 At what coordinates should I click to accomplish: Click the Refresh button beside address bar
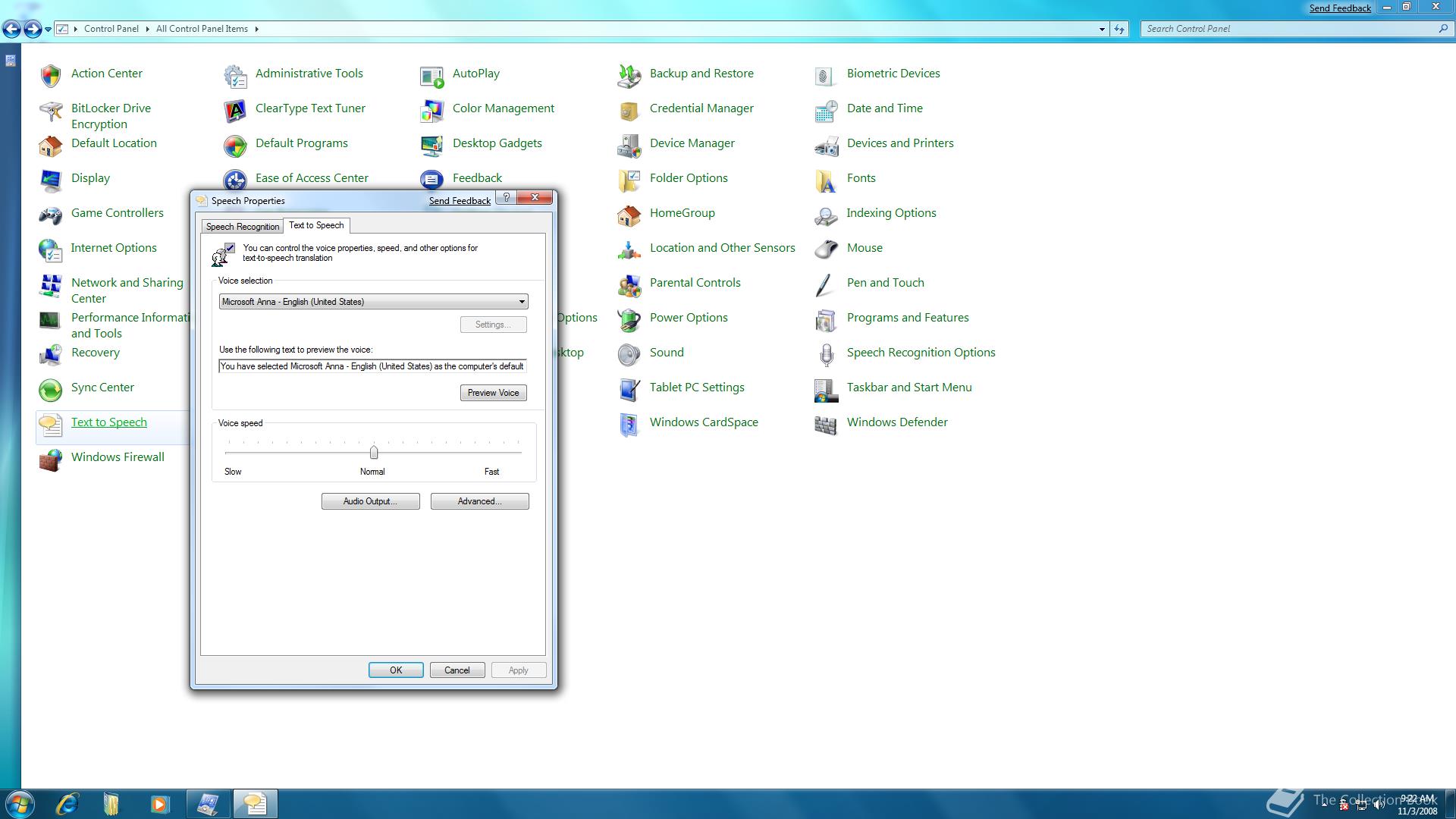(x=1120, y=29)
